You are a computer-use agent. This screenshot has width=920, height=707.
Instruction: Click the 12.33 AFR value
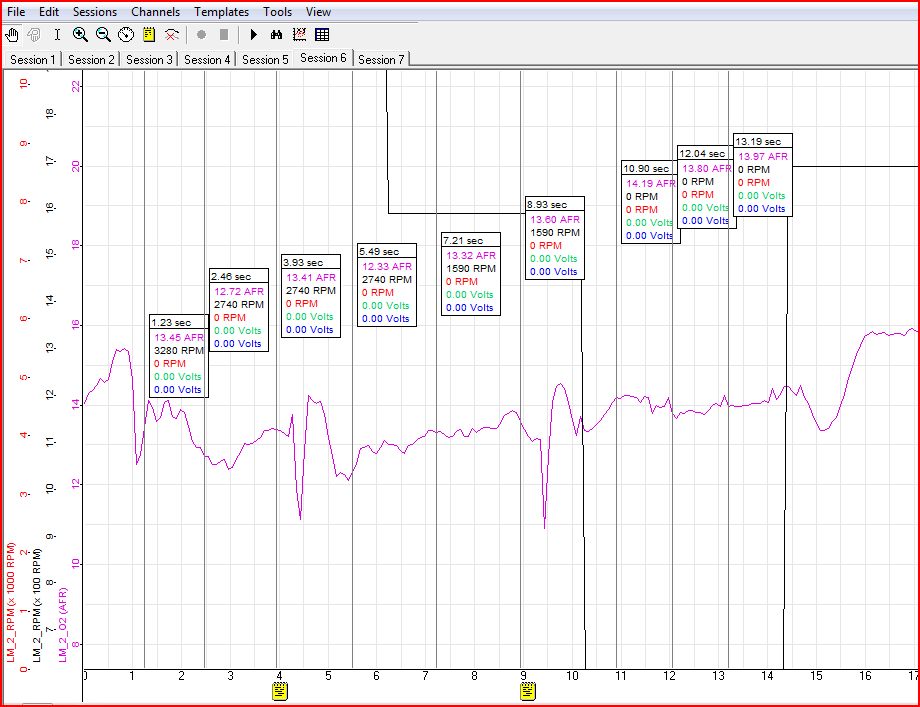[x=387, y=266]
